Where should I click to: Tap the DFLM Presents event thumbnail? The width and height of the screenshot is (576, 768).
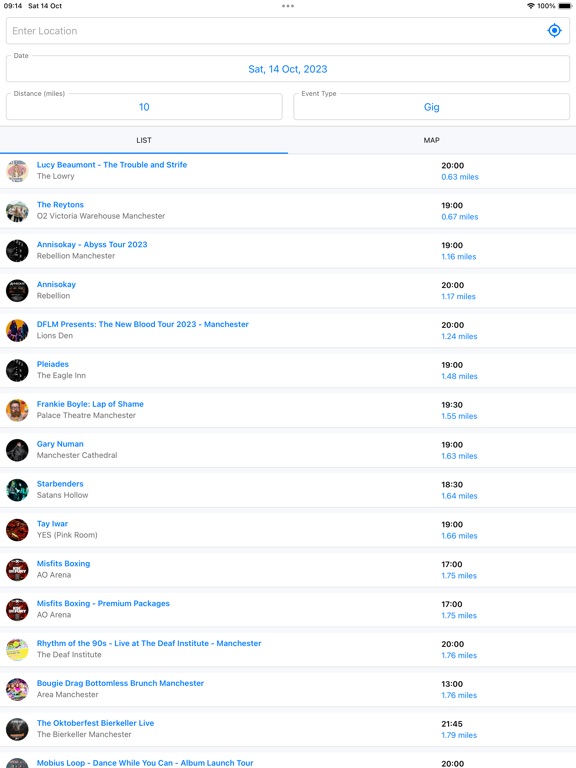17,331
